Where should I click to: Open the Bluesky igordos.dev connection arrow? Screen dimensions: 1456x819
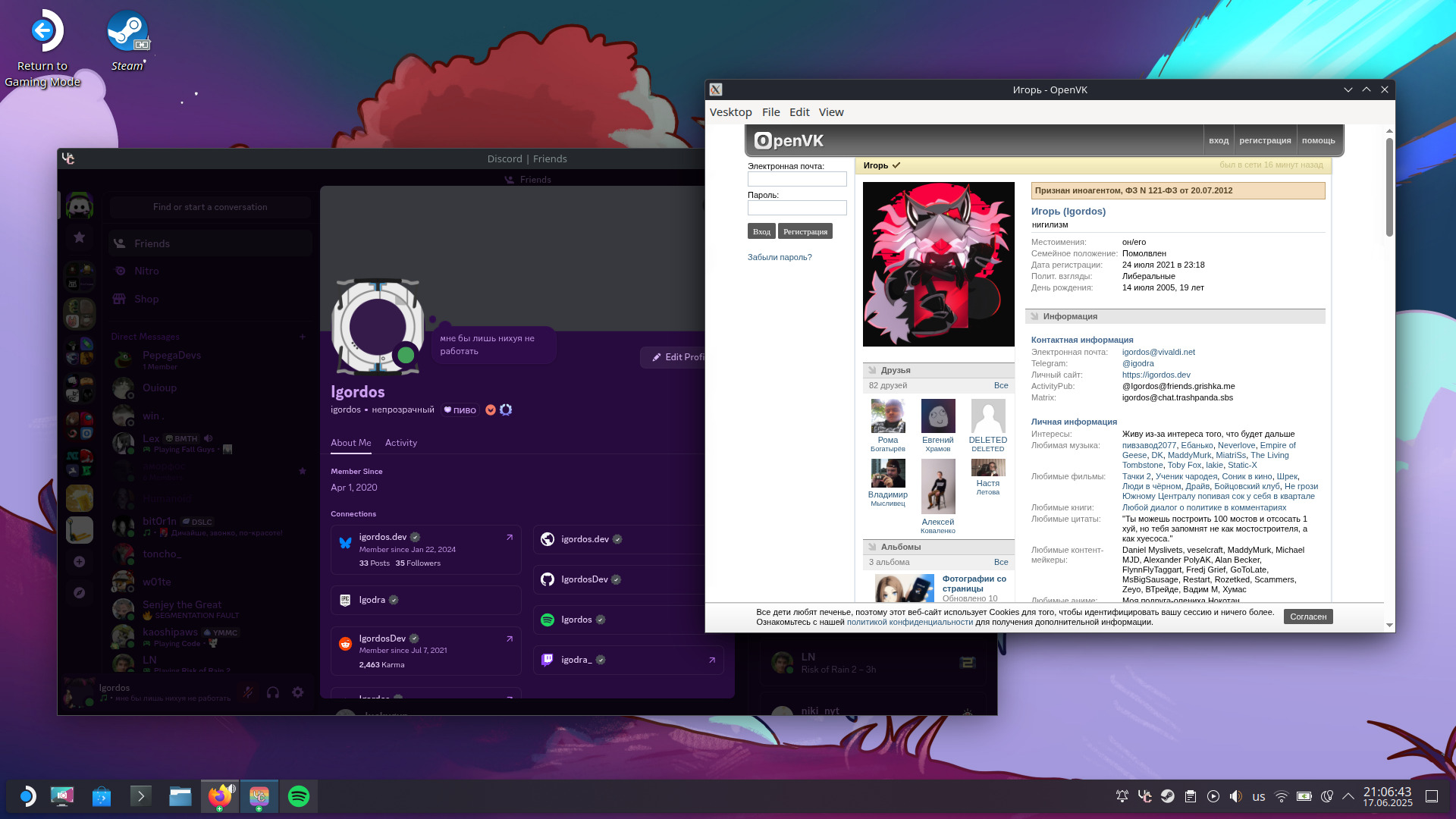(x=510, y=537)
